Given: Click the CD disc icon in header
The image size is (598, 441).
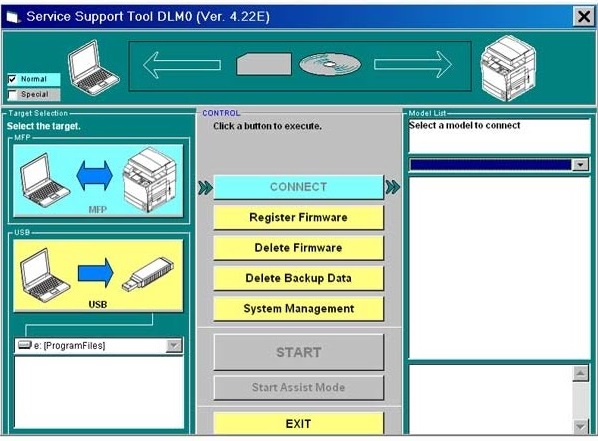Looking at the screenshot, I should 330,64.
